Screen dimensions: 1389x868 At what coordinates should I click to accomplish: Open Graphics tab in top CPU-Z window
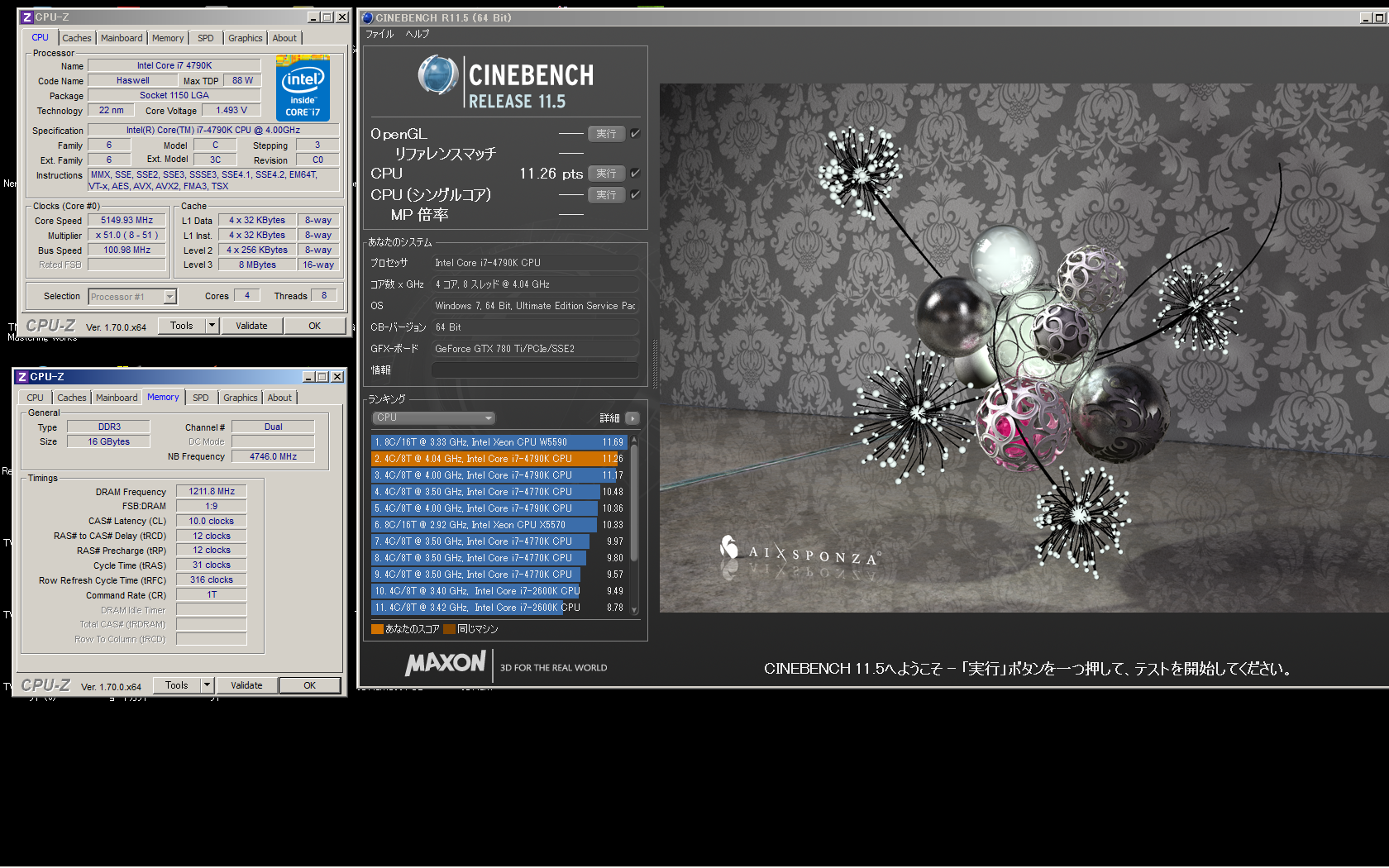pos(246,38)
